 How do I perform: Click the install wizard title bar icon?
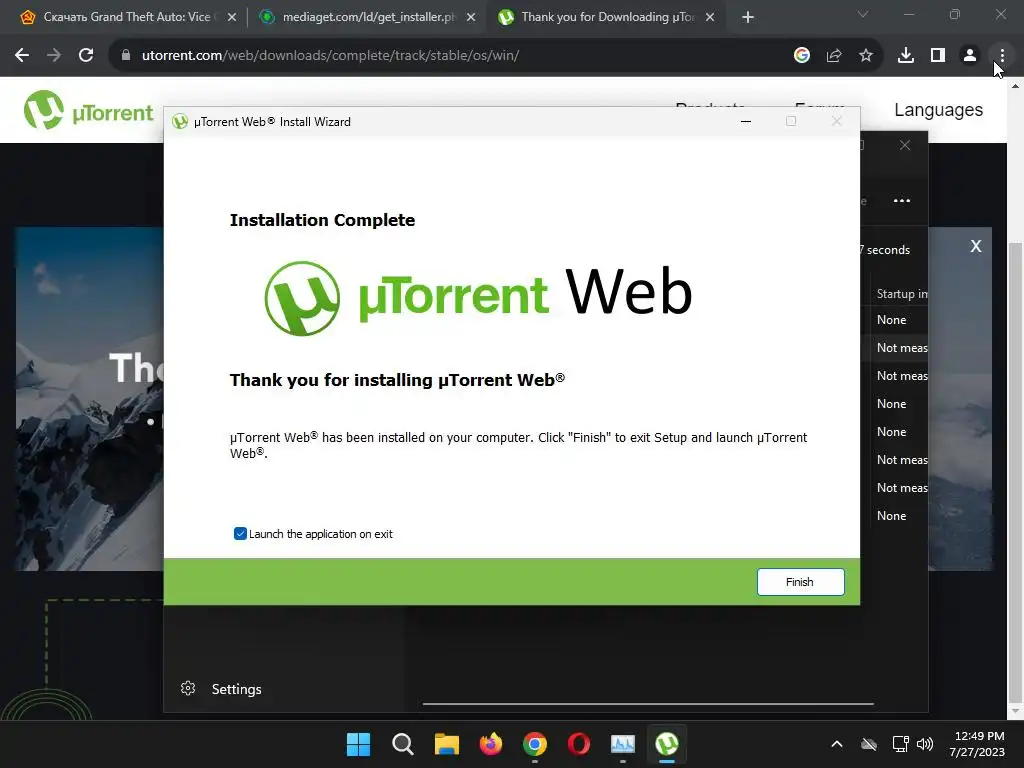click(180, 121)
